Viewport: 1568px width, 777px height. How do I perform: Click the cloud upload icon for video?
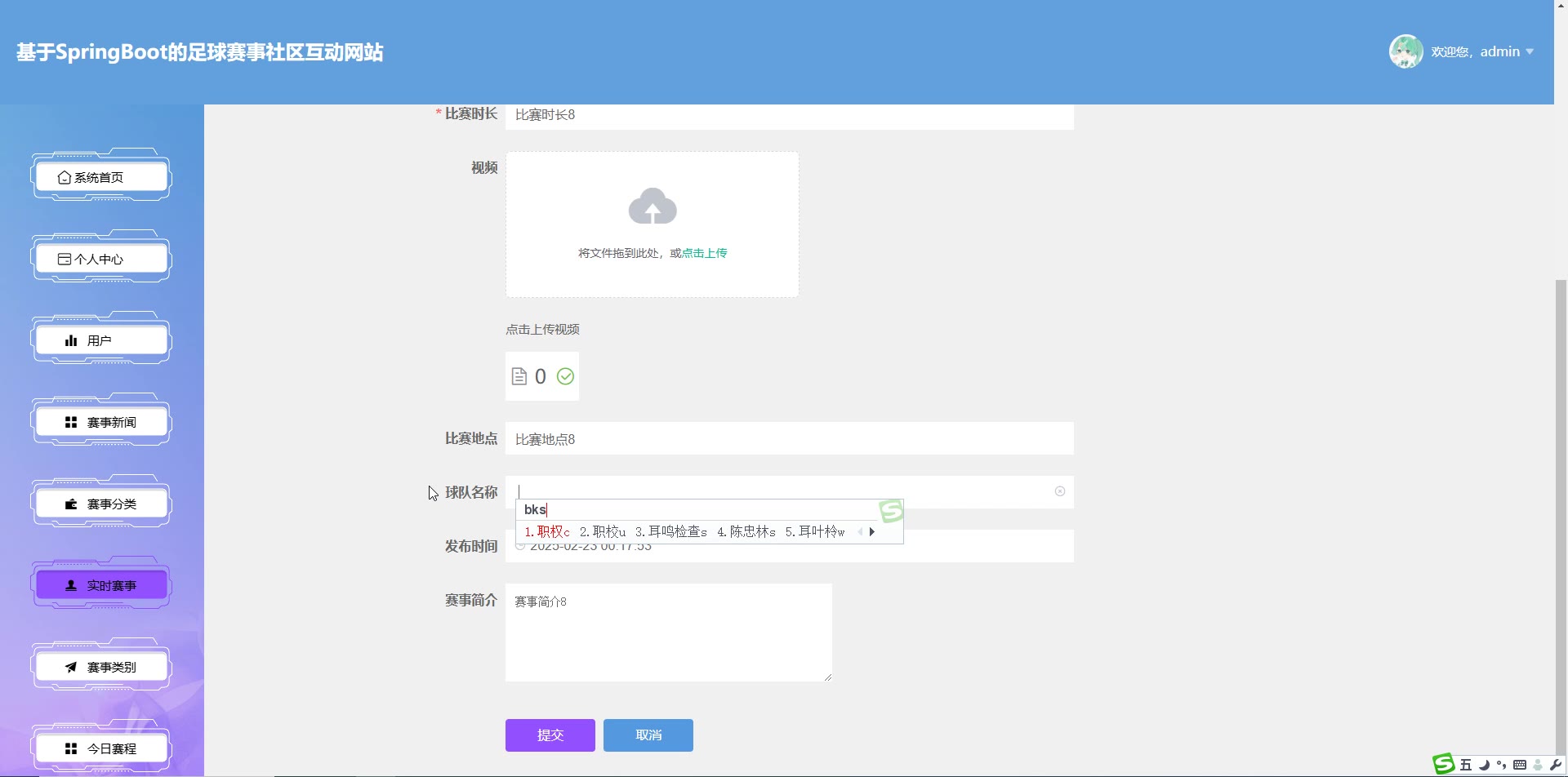tap(653, 206)
